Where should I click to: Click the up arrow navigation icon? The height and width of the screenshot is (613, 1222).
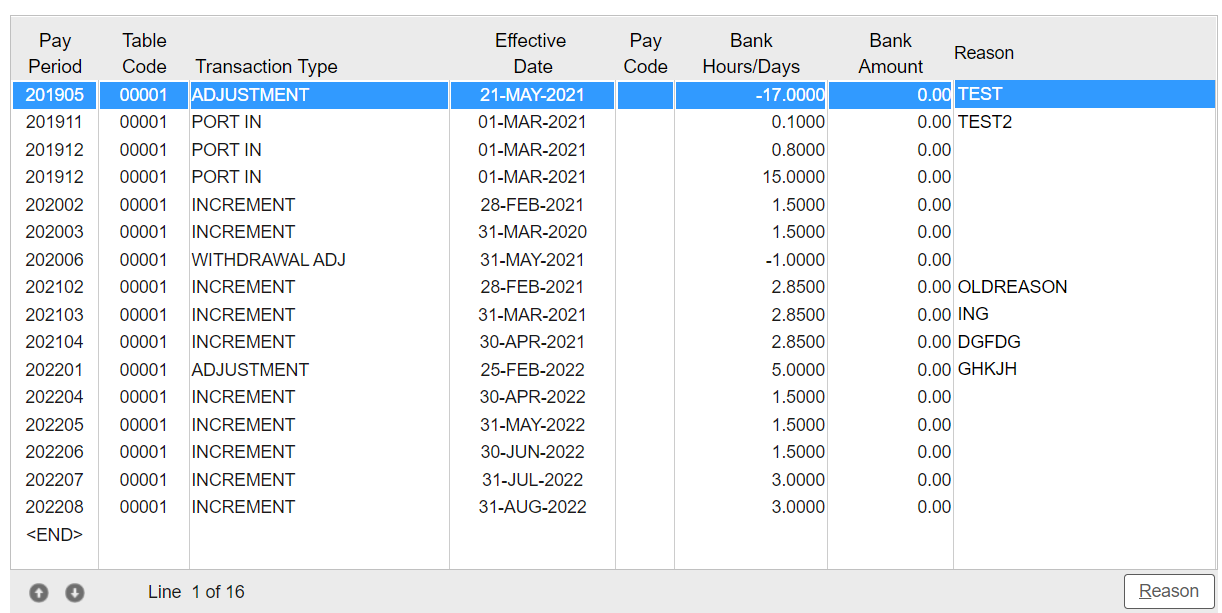click(x=38, y=592)
